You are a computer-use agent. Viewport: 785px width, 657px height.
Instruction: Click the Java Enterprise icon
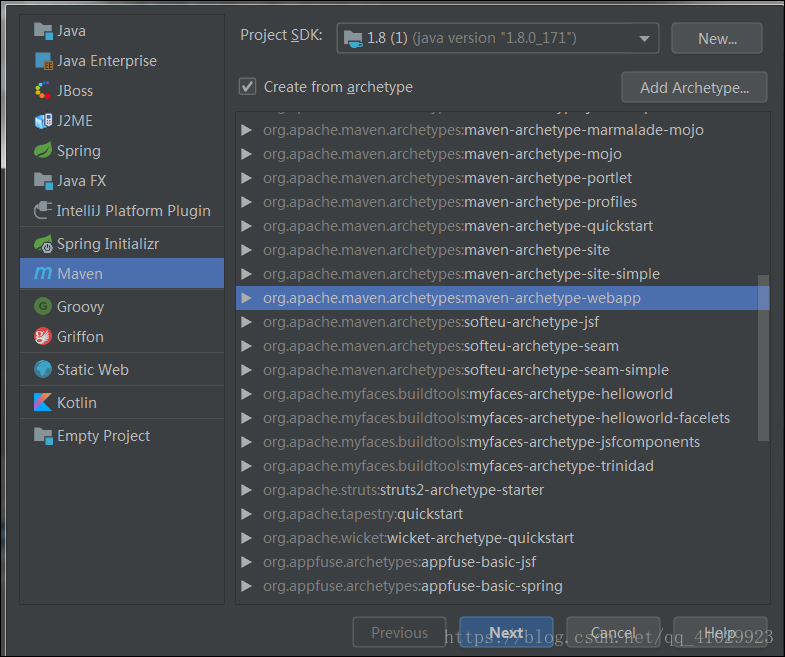[43, 61]
